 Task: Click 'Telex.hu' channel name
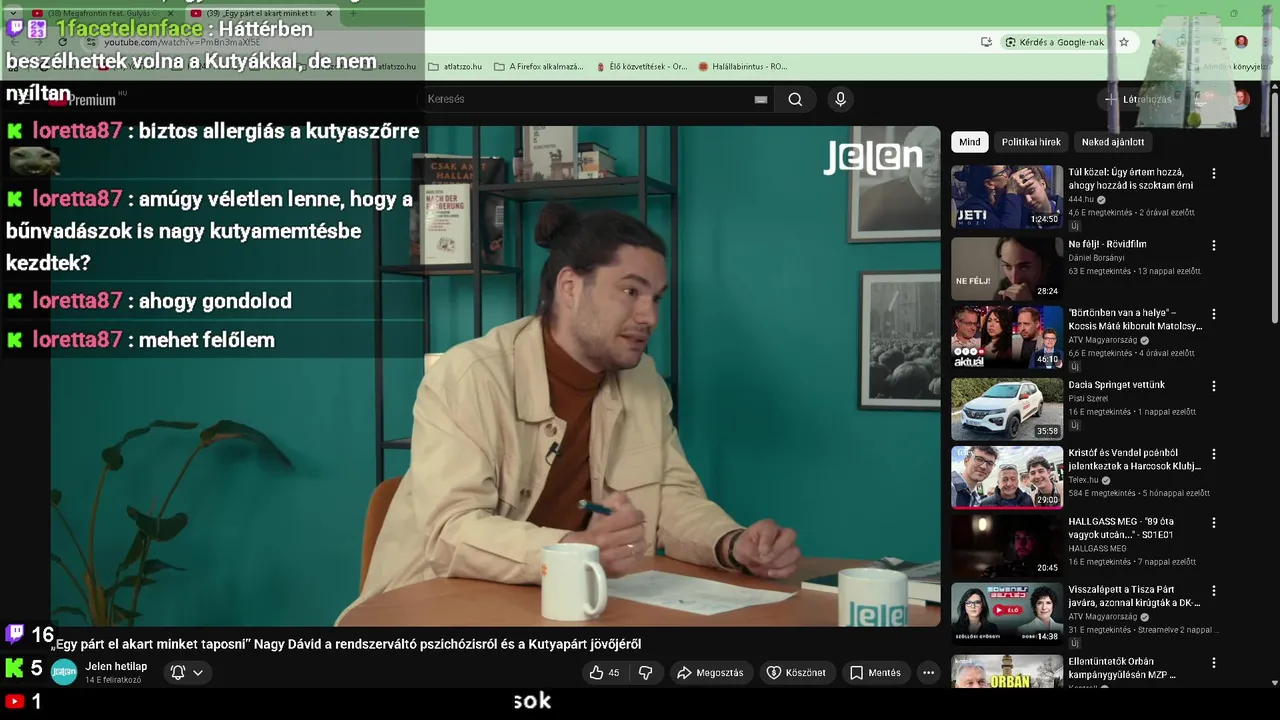(1083, 480)
